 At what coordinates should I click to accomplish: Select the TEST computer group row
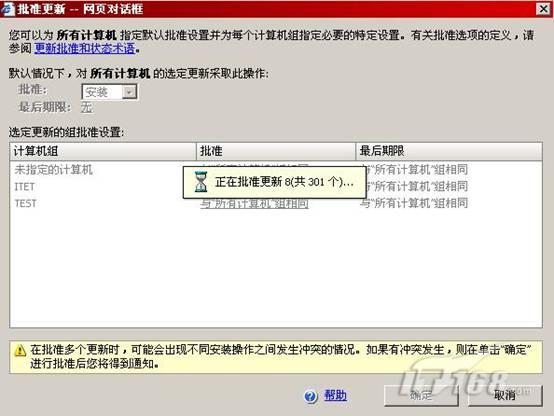click(276, 204)
